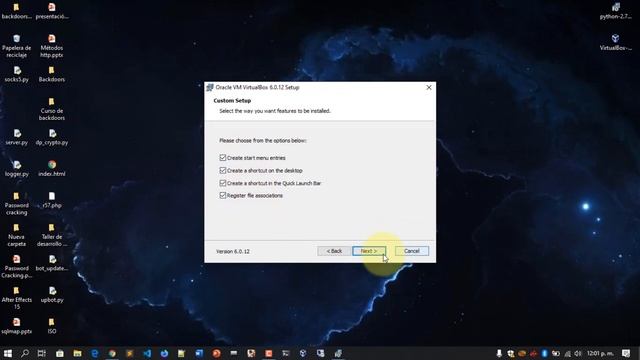Select bot_update... desktop file

52,263
